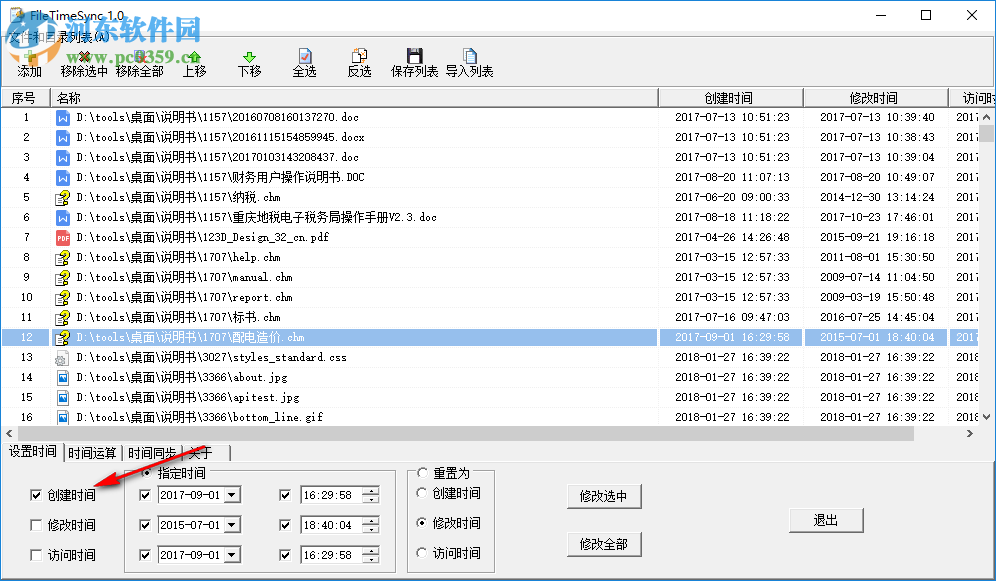Screen dimensions: 996x581
Task: Invert selection using the 反选 icon
Action: [359, 60]
